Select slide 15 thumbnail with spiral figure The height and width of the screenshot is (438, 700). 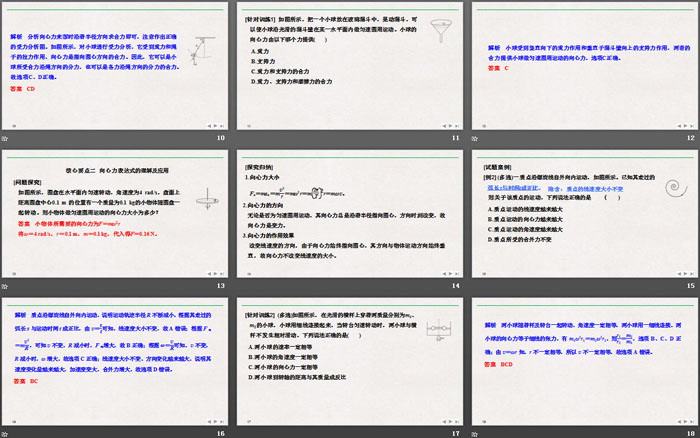(585, 213)
